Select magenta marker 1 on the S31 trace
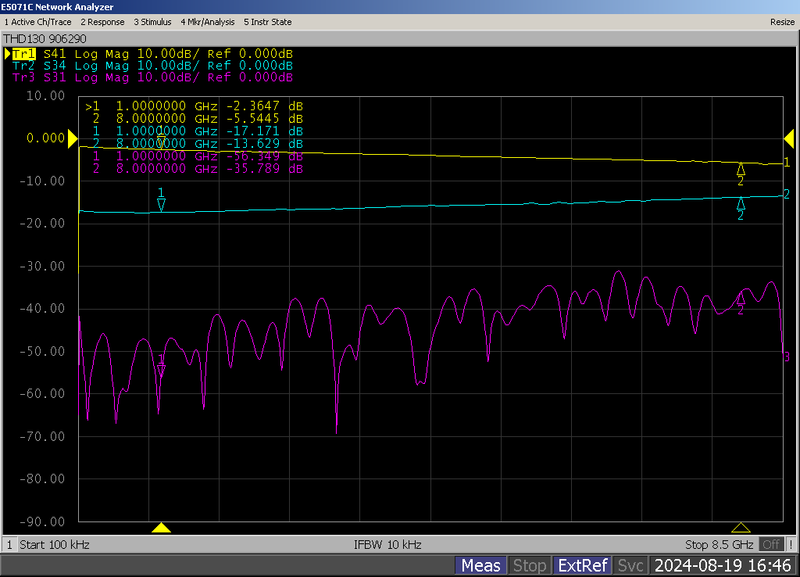Viewport: 800px width, 577px height. (x=161, y=370)
